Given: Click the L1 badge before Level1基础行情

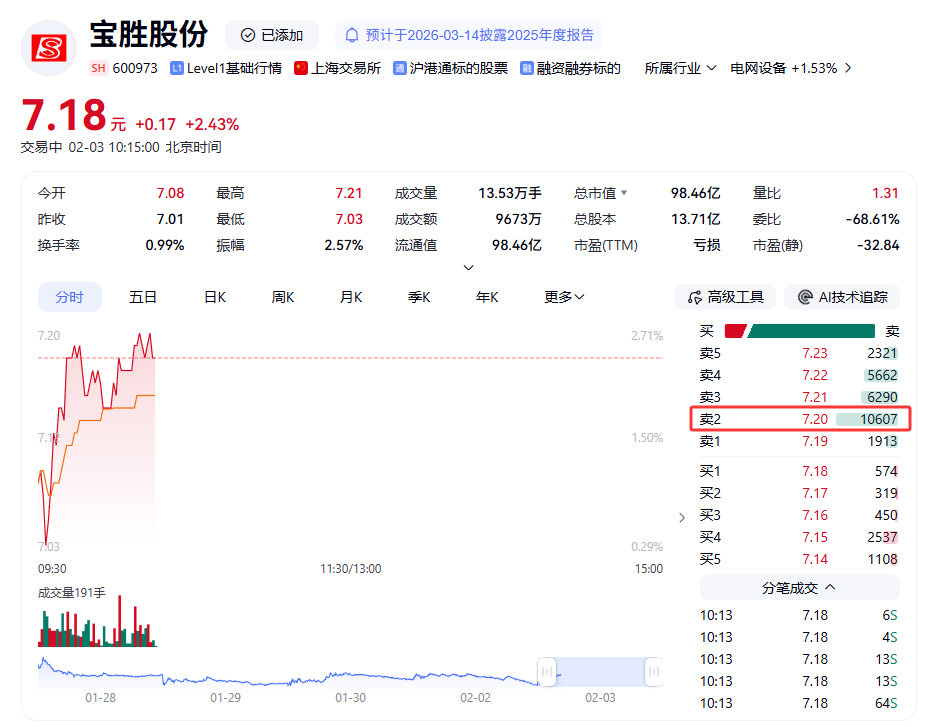Looking at the screenshot, I should pos(176,69).
